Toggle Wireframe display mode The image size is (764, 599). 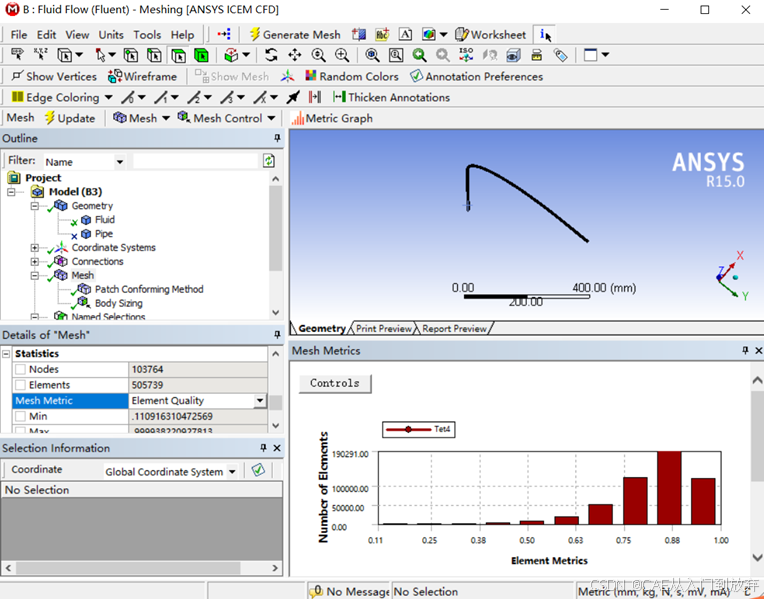[x=142, y=77]
